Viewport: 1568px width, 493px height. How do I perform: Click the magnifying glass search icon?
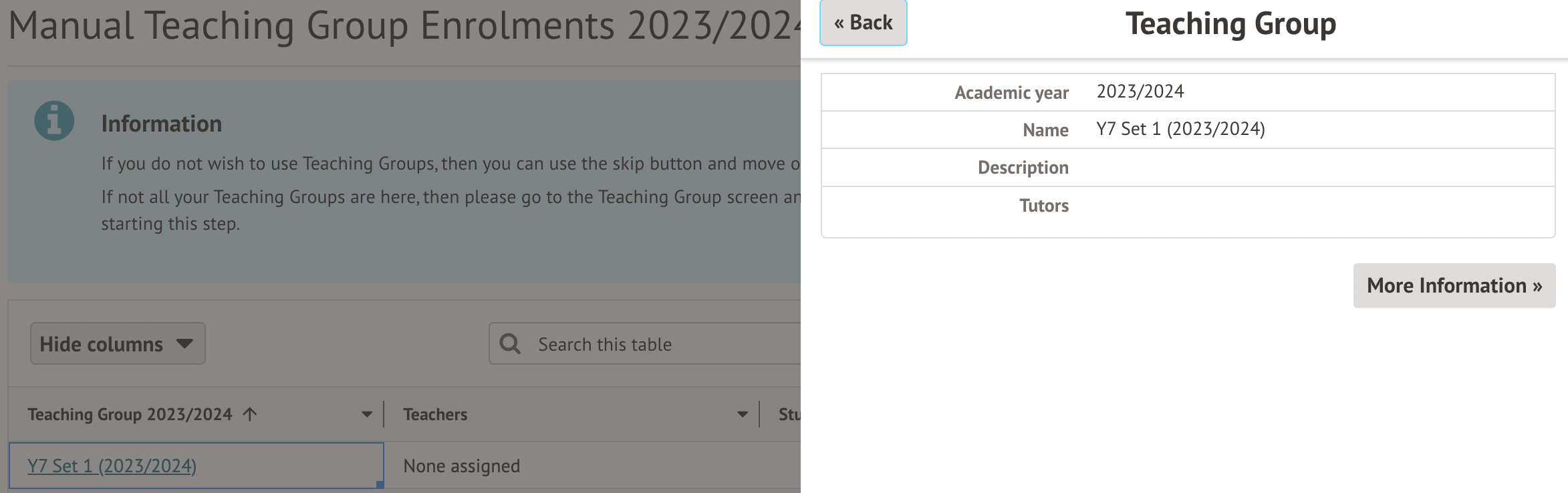[510, 344]
